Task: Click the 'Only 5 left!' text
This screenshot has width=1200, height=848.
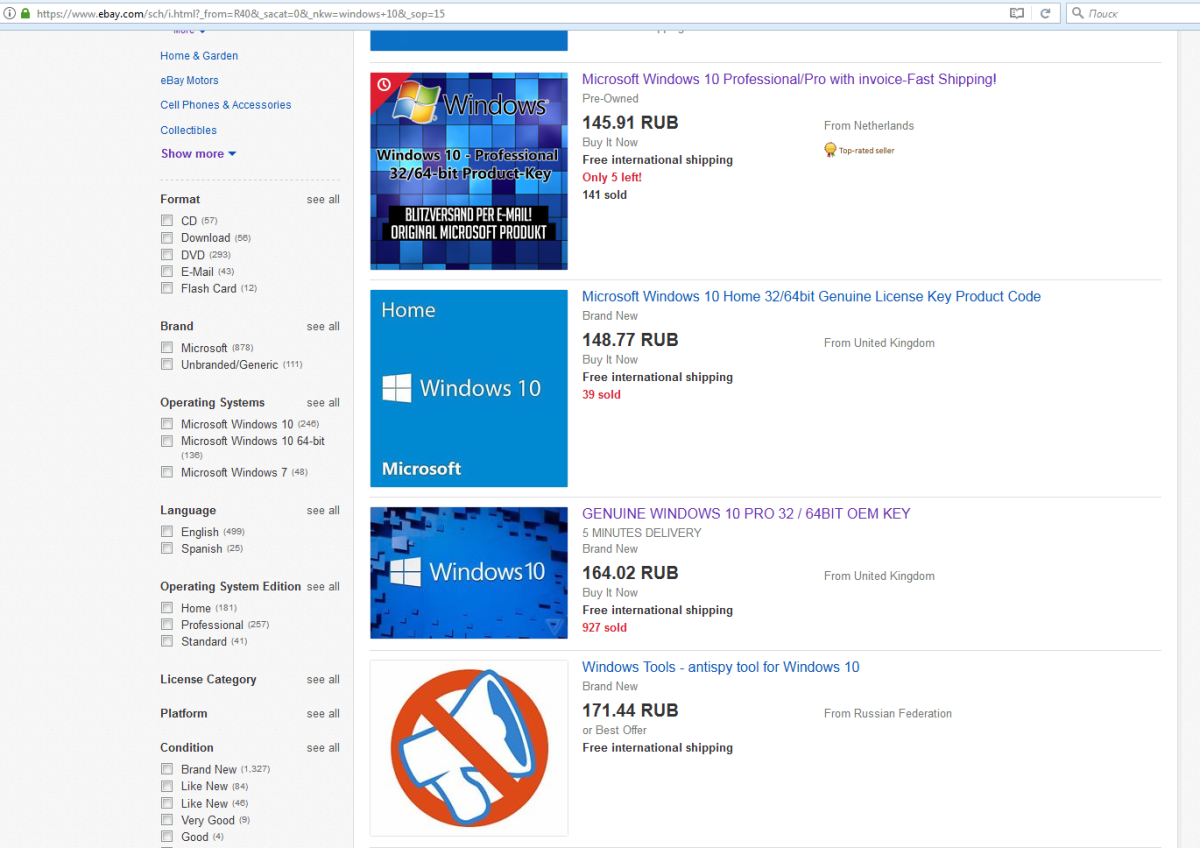Action: 612,177
